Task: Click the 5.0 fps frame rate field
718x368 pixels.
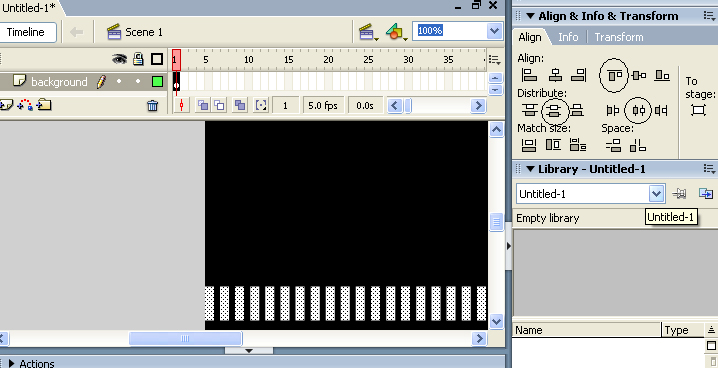Action: point(323,106)
